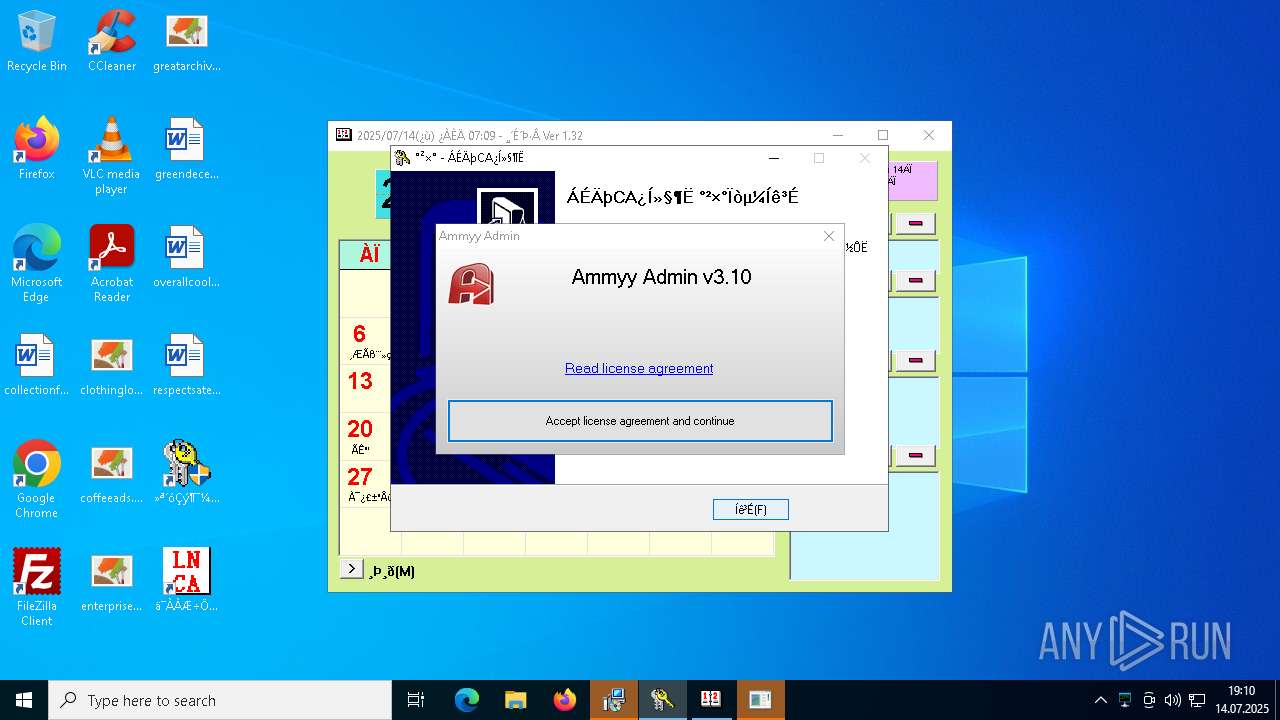Click the (F) button in installer window
The image size is (1280, 720).
coord(751,510)
